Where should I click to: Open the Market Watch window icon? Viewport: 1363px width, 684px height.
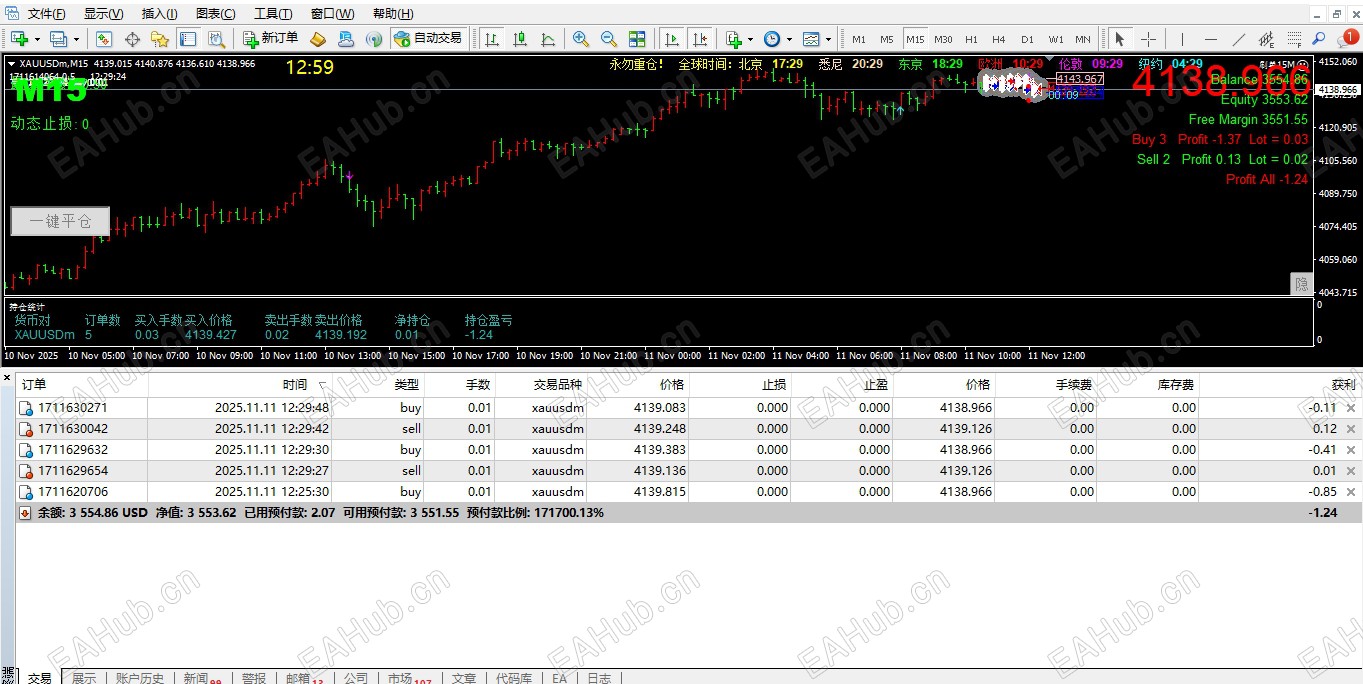click(104, 39)
